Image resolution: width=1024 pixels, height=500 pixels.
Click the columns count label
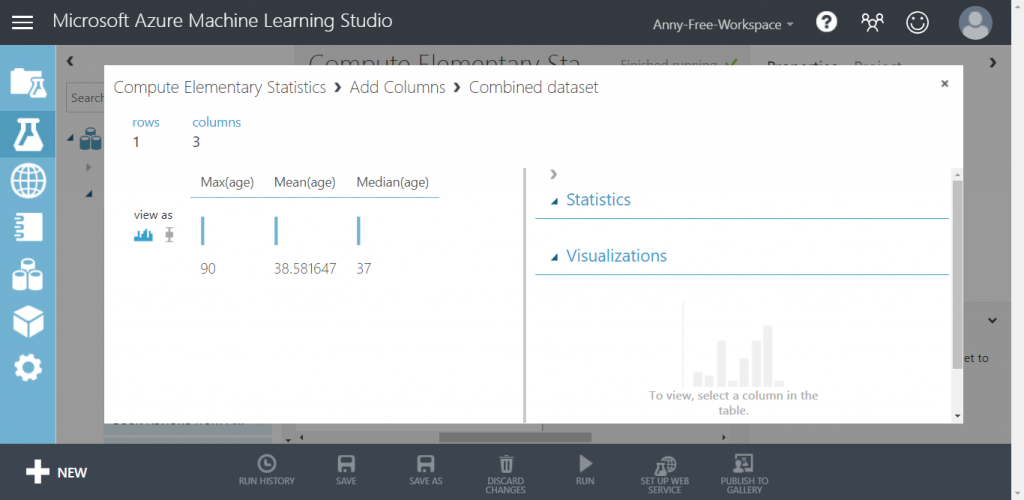coord(216,122)
